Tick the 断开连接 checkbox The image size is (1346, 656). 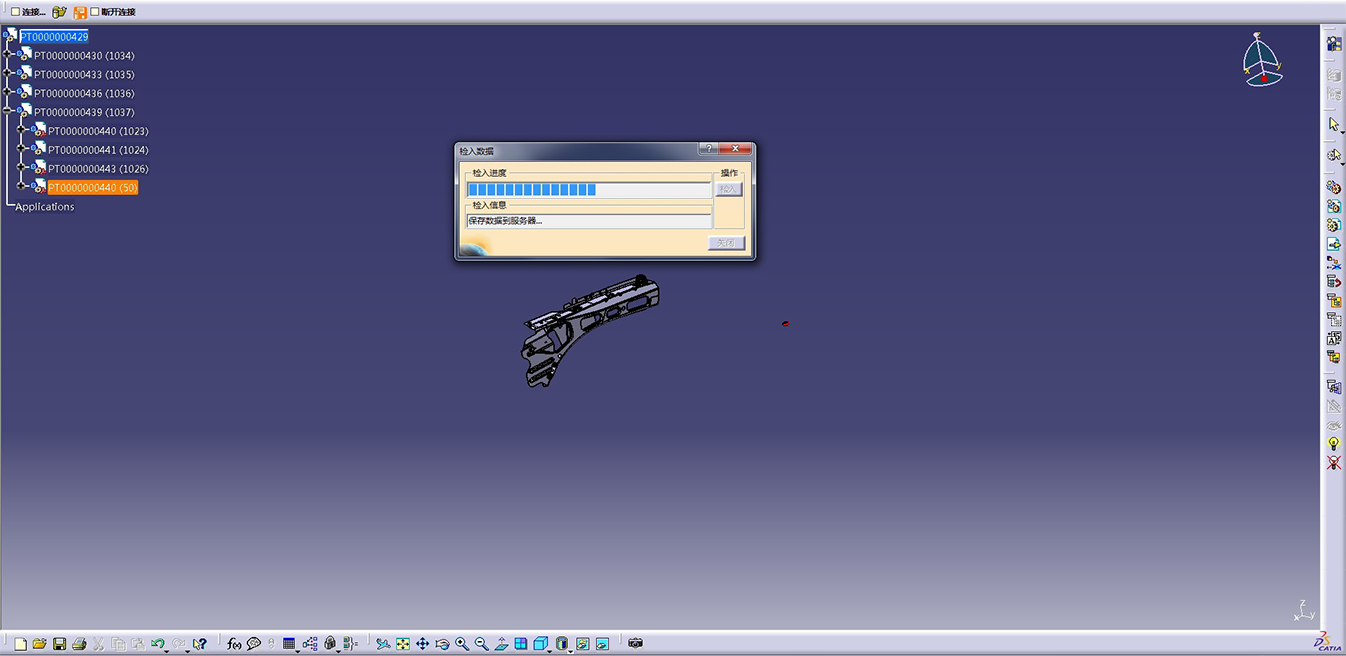pyautogui.click(x=95, y=12)
